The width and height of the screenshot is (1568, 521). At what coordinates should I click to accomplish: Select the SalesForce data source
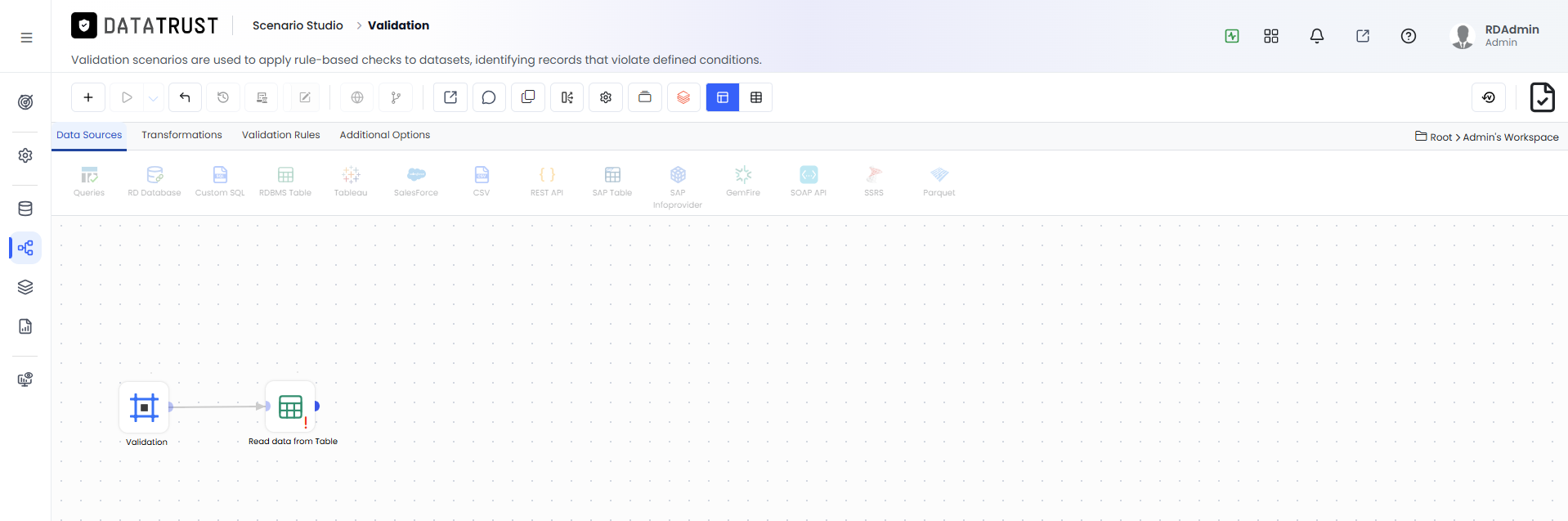tap(416, 182)
